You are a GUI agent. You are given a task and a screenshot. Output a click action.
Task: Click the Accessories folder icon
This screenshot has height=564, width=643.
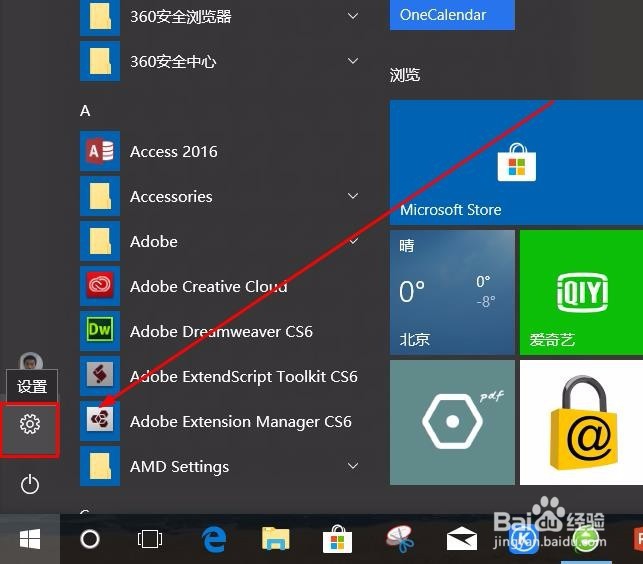click(100, 196)
